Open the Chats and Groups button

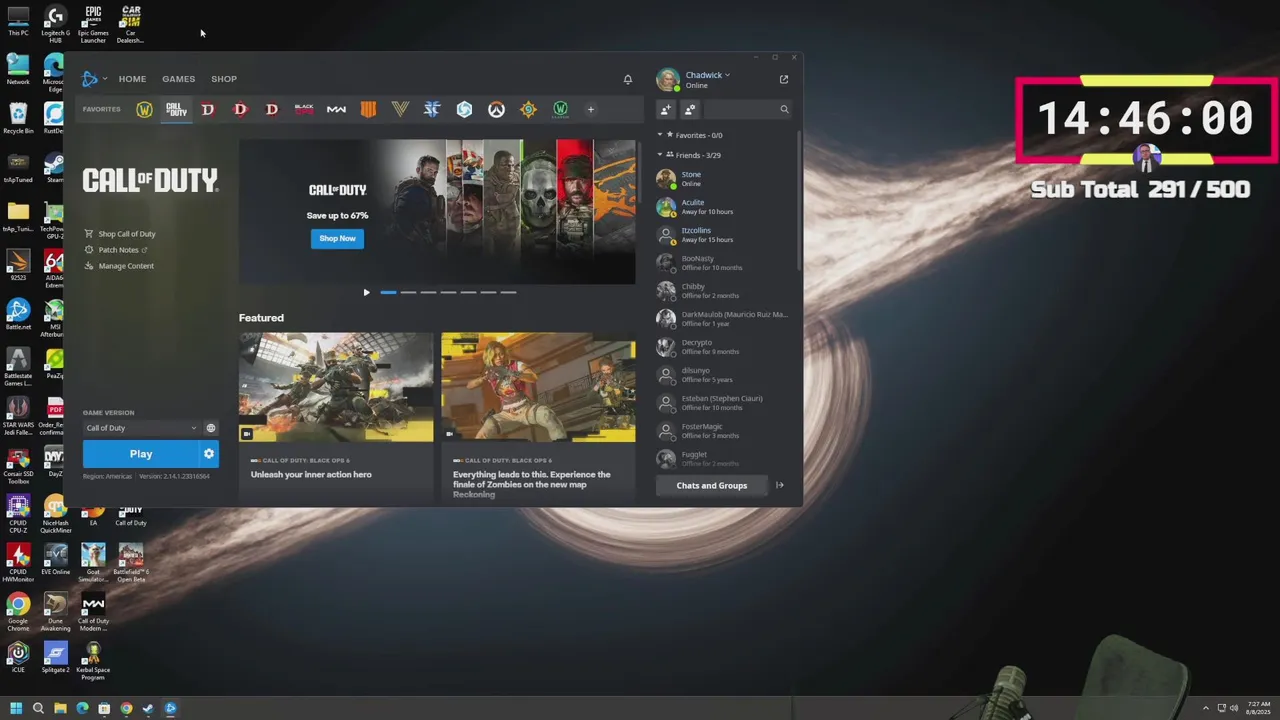tap(712, 486)
